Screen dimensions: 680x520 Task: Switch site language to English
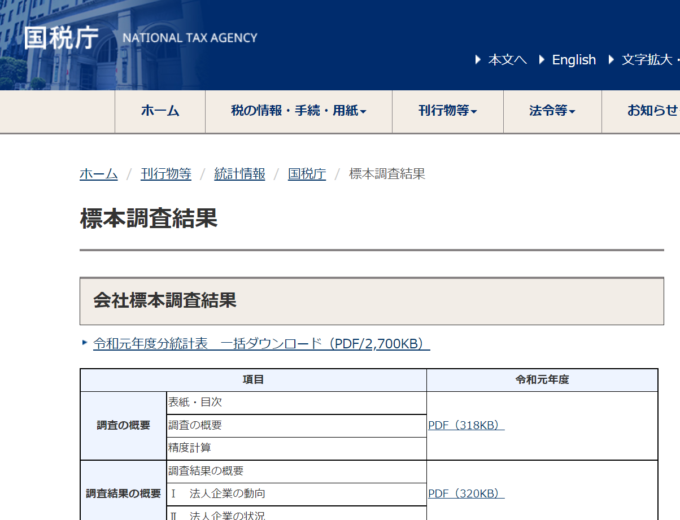(x=573, y=60)
